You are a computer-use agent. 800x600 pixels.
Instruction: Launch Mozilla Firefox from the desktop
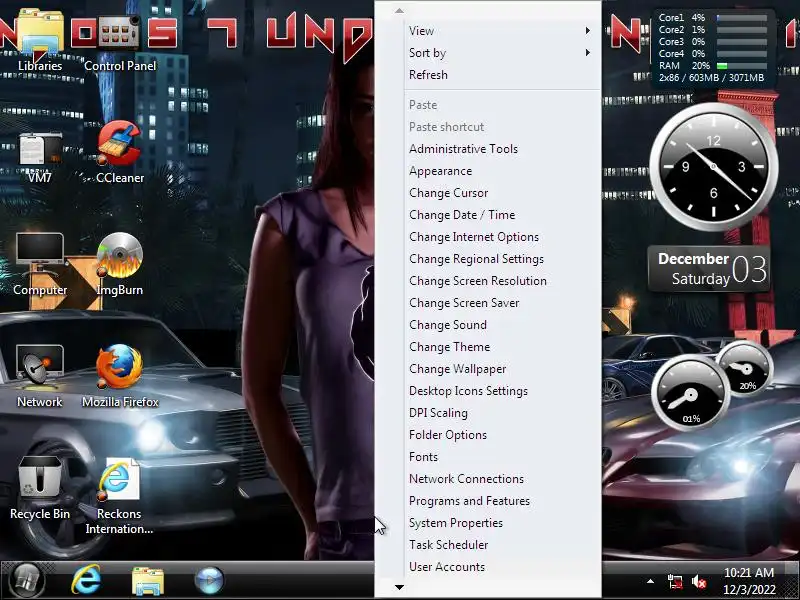[x=120, y=377]
